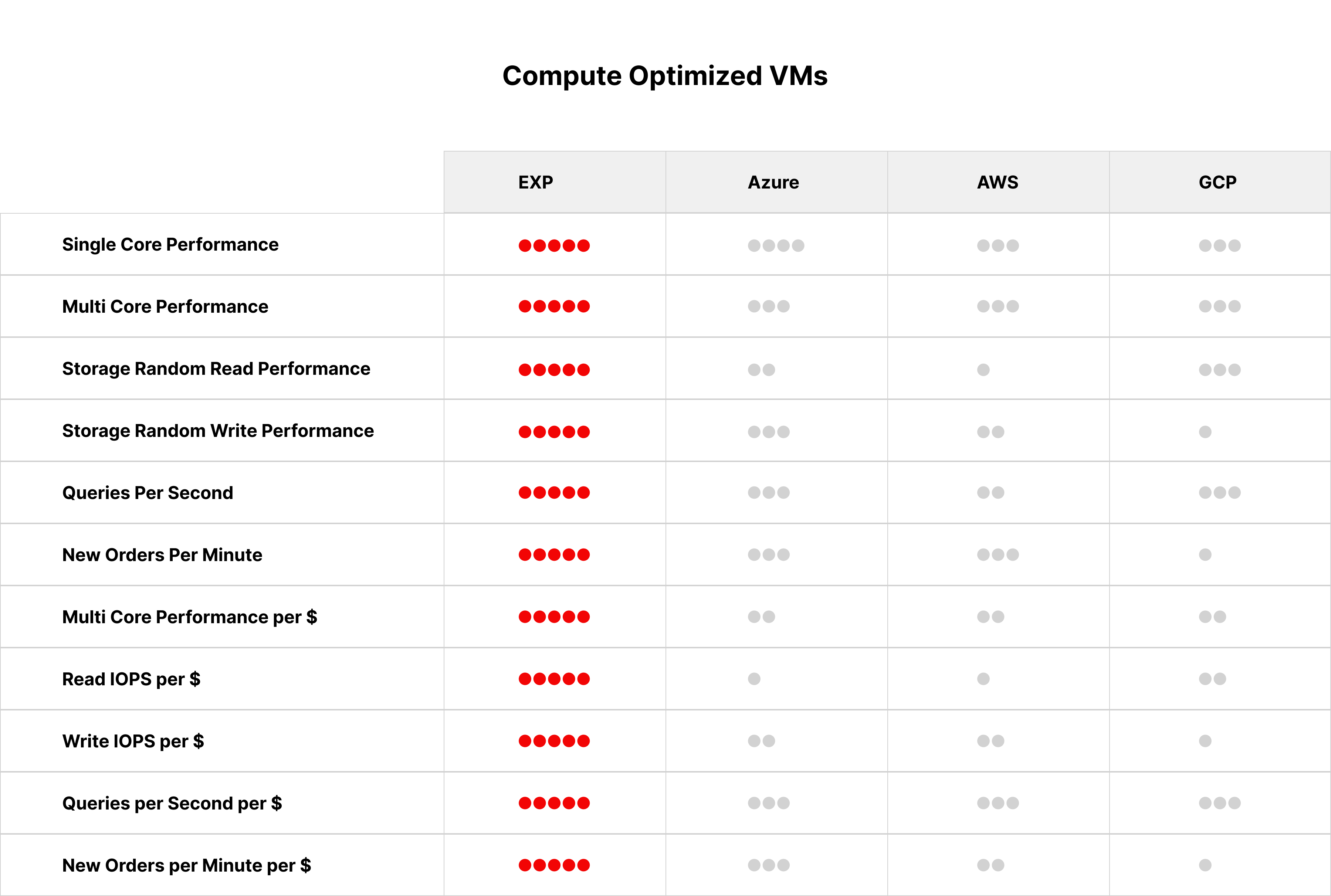Select the New Orders per Minute per $ label

click(x=186, y=865)
